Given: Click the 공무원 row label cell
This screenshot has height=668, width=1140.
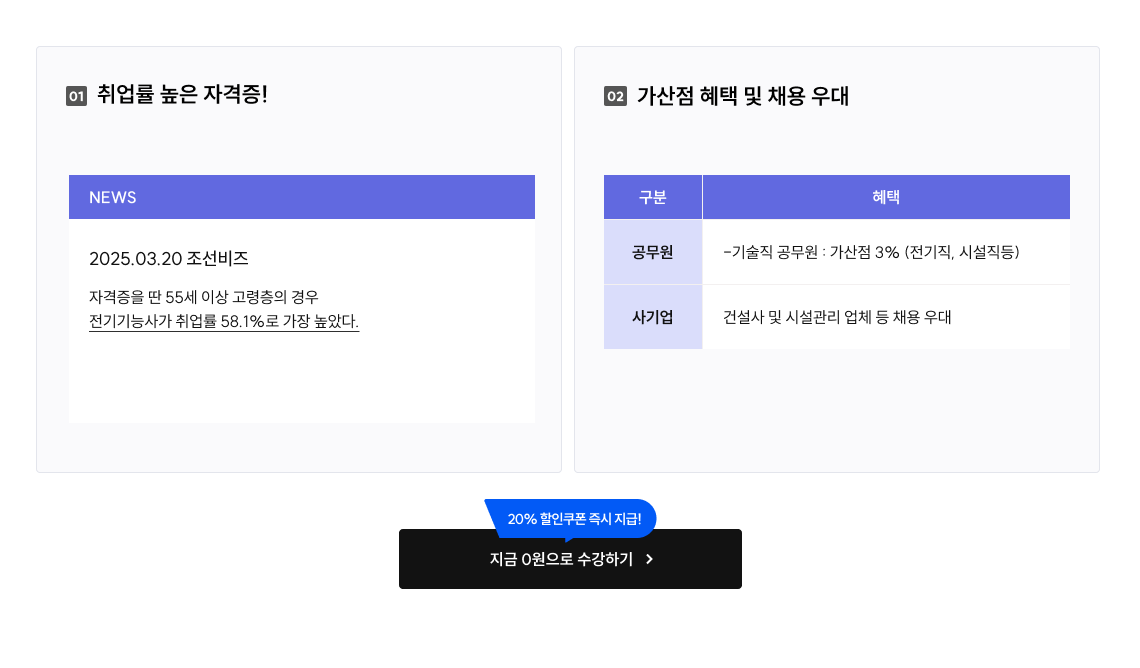Looking at the screenshot, I should click(x=653, y=252).
